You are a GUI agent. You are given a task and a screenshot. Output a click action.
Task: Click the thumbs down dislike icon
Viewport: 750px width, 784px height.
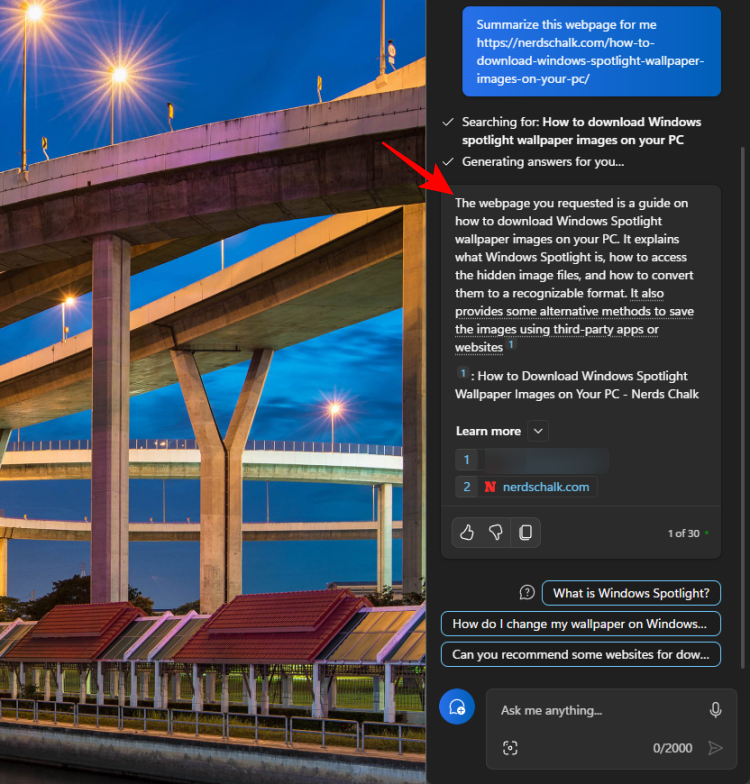[x=495, y=533]
